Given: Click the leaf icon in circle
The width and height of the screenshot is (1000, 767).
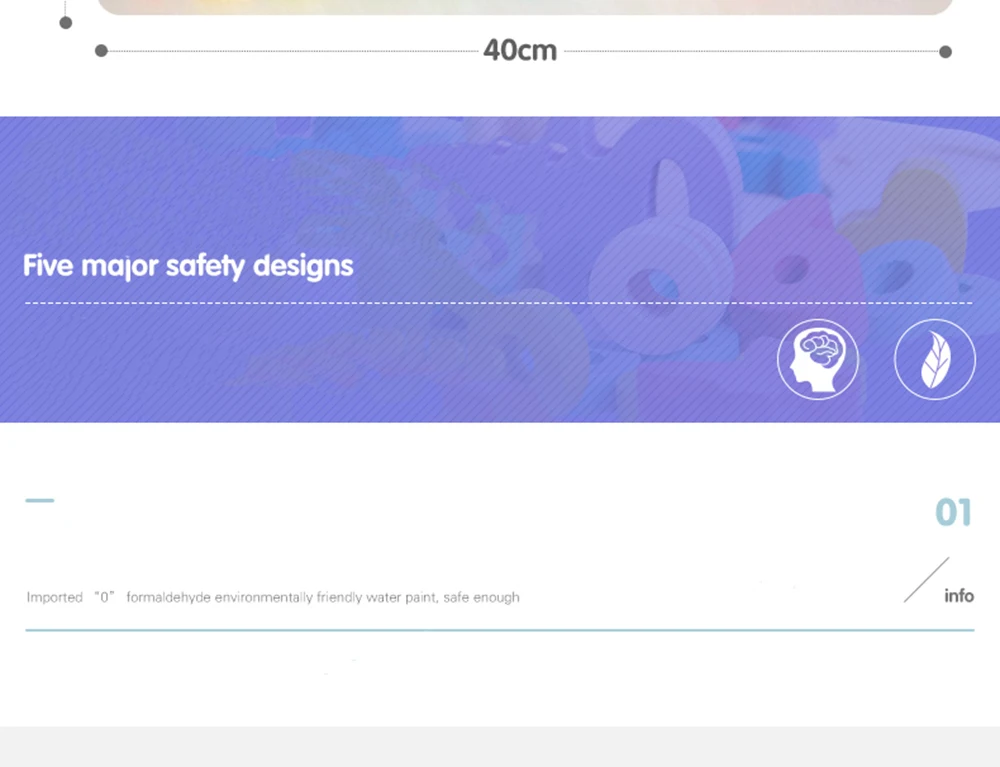Looking at the screenshot, I should [x=935, y=360].
